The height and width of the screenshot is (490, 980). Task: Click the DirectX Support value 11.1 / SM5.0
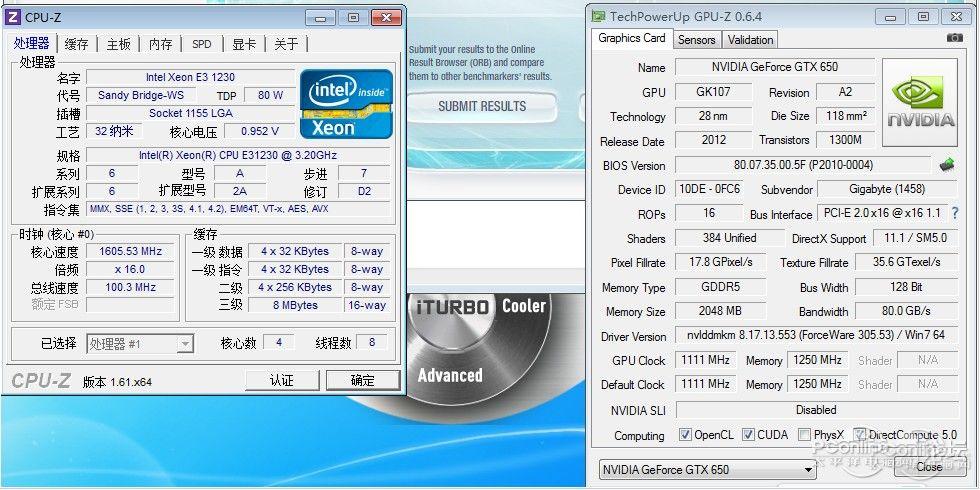click(915, 238)
